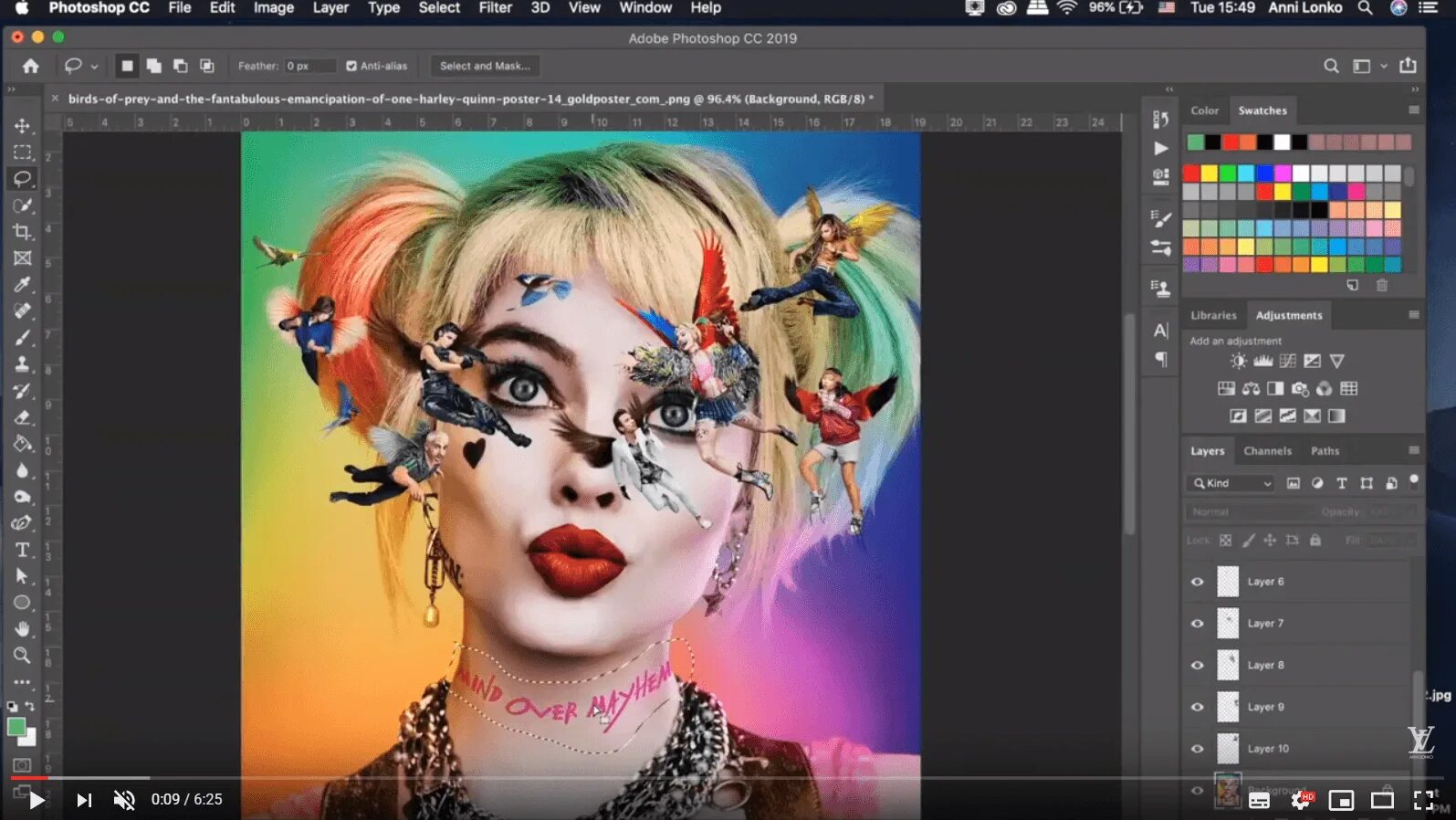The image size is (1456, 820).
Task: Seek along the video progress bar
Action: point(728,778)
